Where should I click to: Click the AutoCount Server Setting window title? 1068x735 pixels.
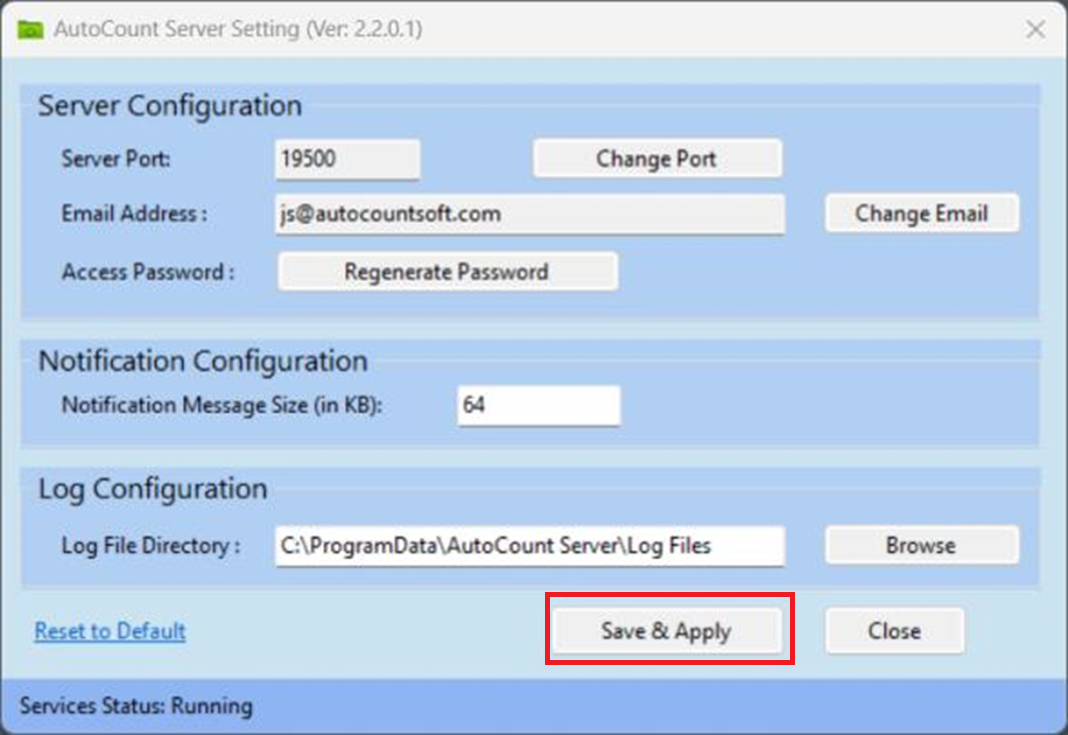coord(238,30)
